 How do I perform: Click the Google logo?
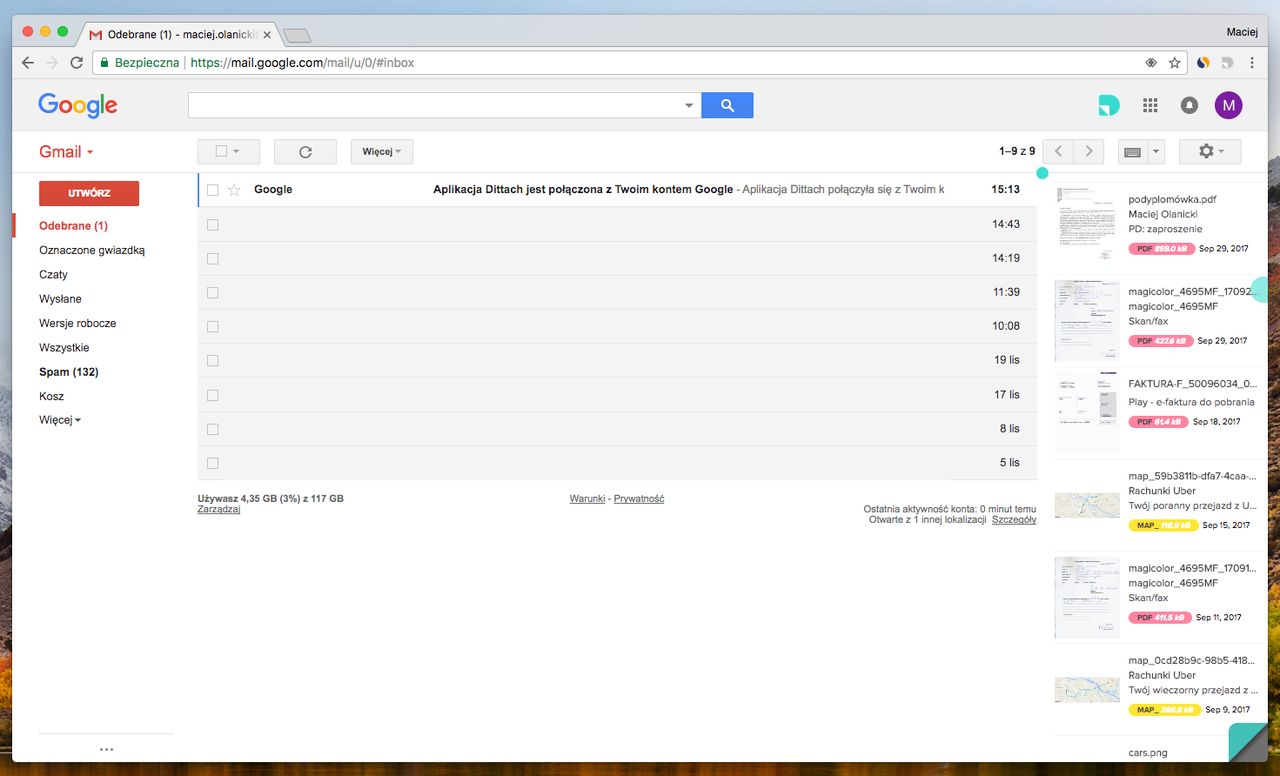pos(78,105)
